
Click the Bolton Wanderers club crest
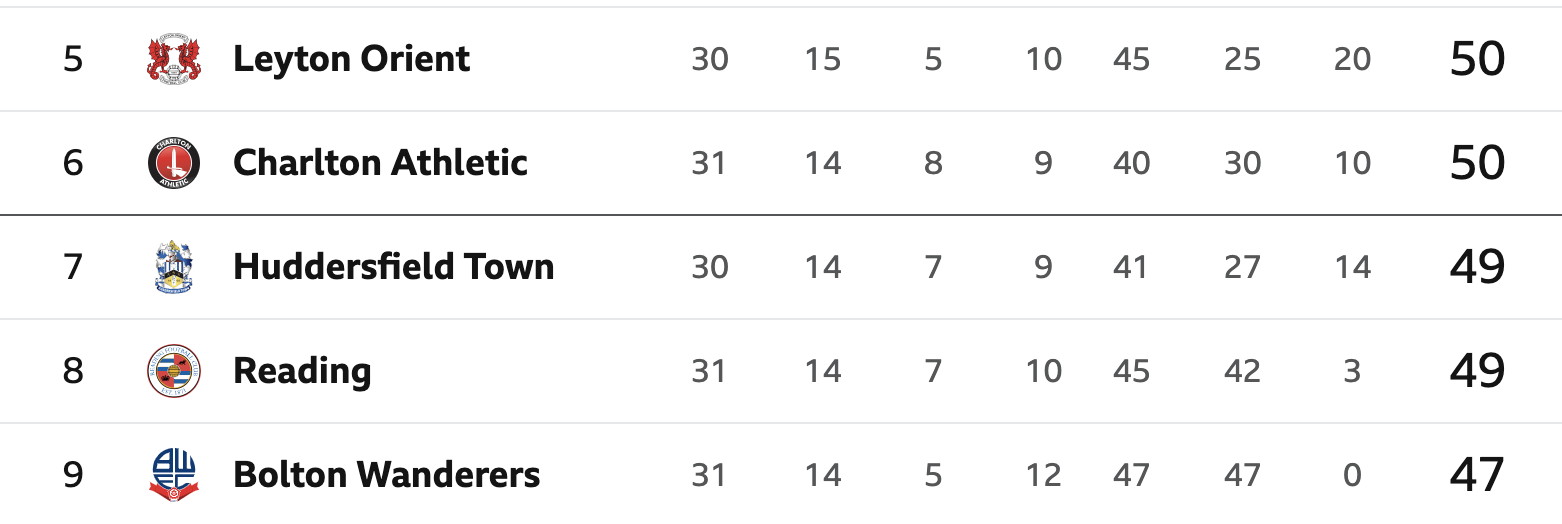pos(174,475)
